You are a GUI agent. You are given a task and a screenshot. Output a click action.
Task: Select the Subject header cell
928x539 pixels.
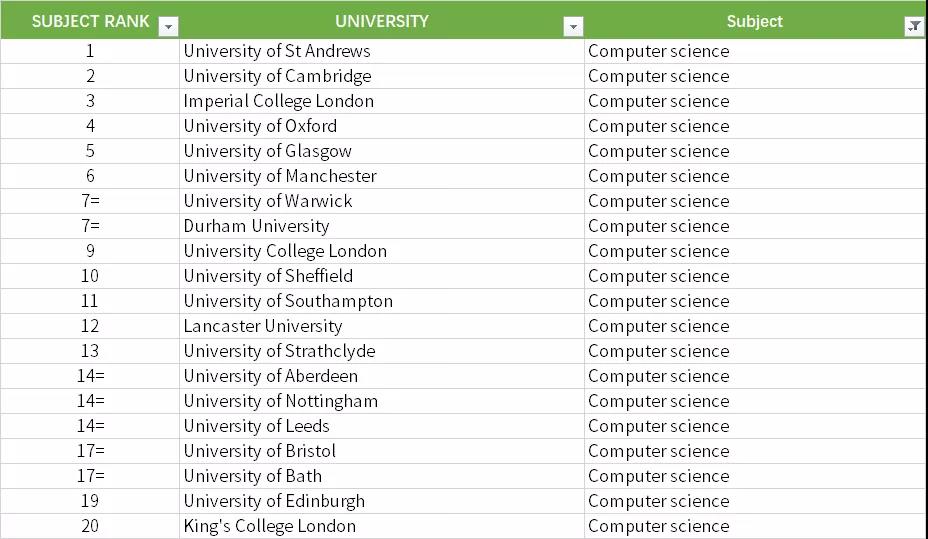pyautogui.click(x=754, y=21)
